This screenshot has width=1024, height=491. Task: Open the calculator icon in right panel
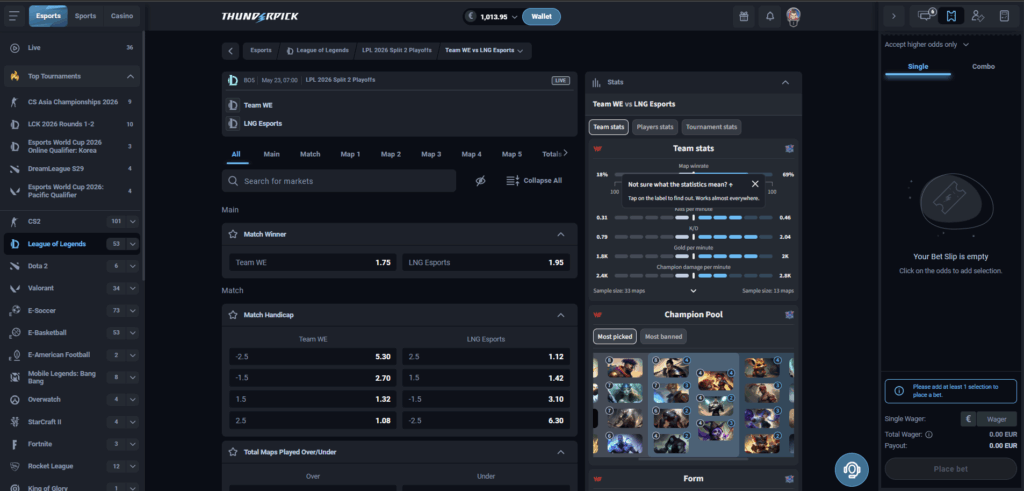[x=1004, y=16]
